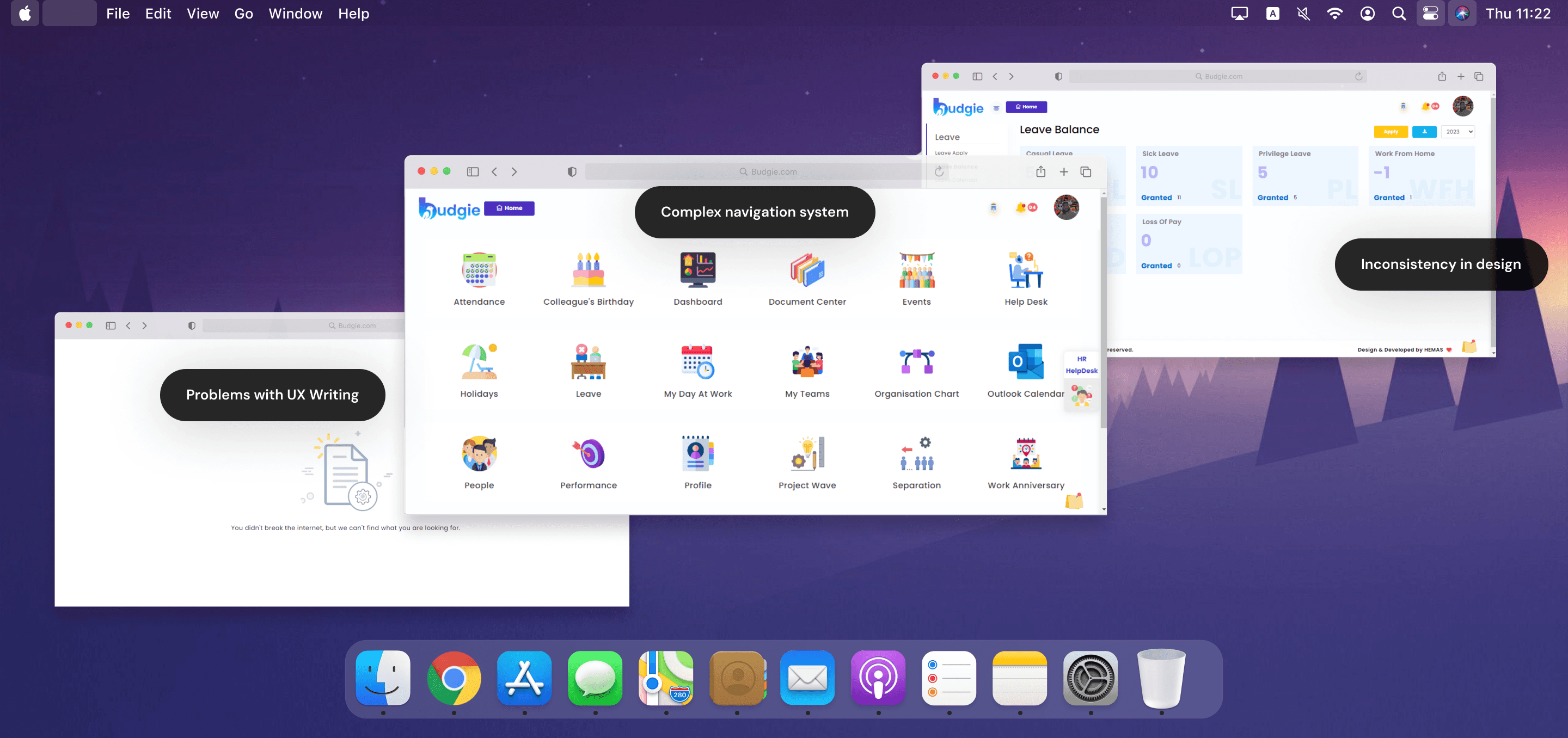The image size is (1568, 738).
Task: Open the Project Wave icon
Action: coord(807,453)
